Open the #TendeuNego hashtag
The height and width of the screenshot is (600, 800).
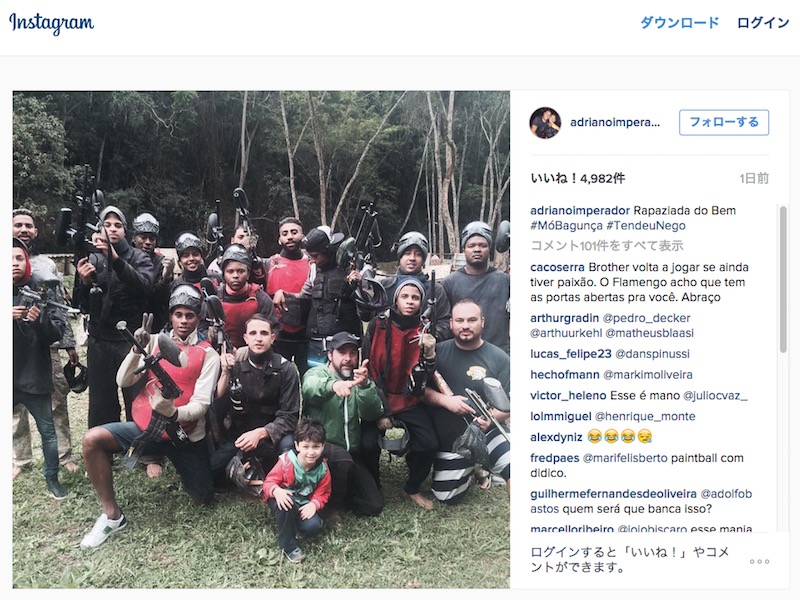click(x=646, y=226)
